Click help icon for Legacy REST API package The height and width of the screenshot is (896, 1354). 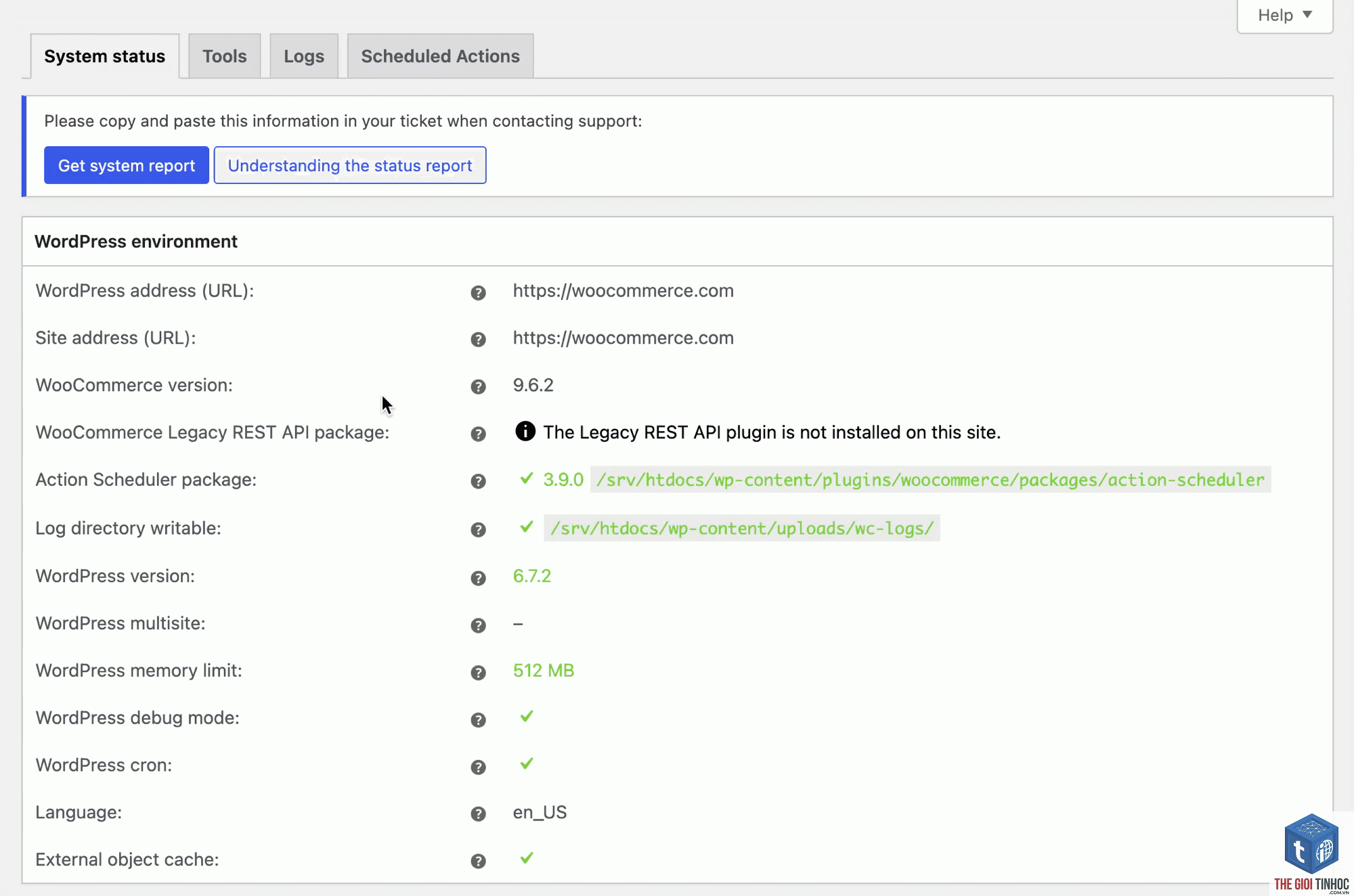click(x=478, y=434)
